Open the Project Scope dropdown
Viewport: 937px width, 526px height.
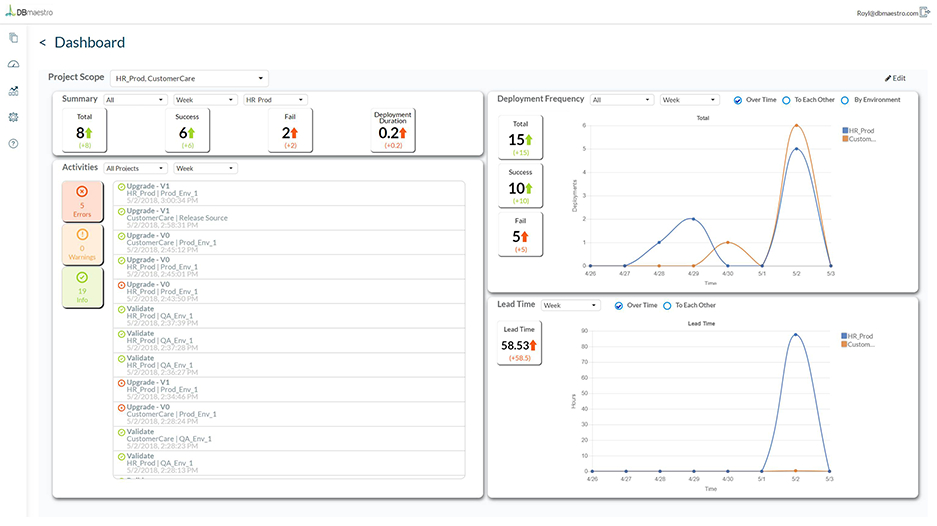point(189,78)
